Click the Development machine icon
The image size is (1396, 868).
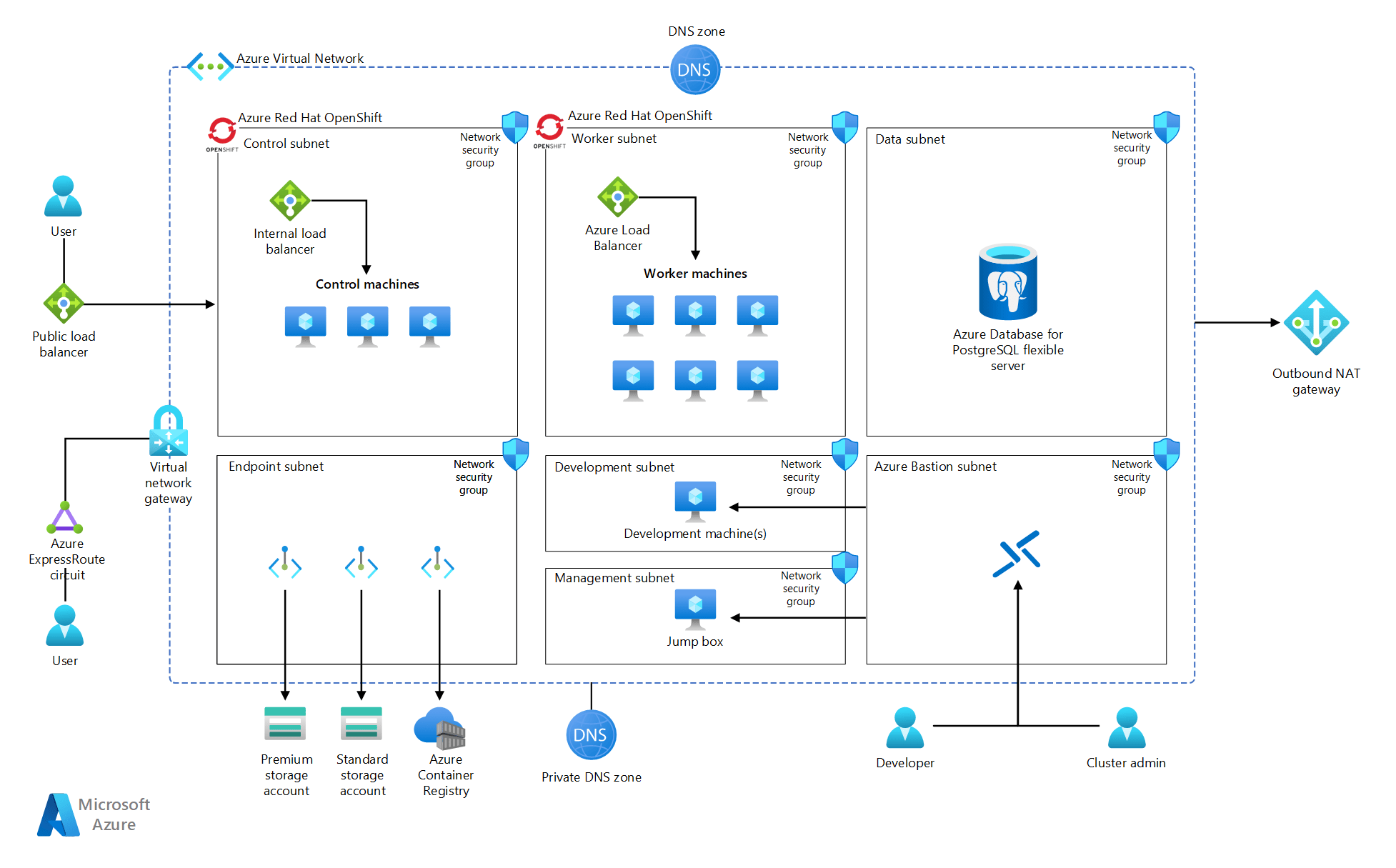click(x=695, y=501)
